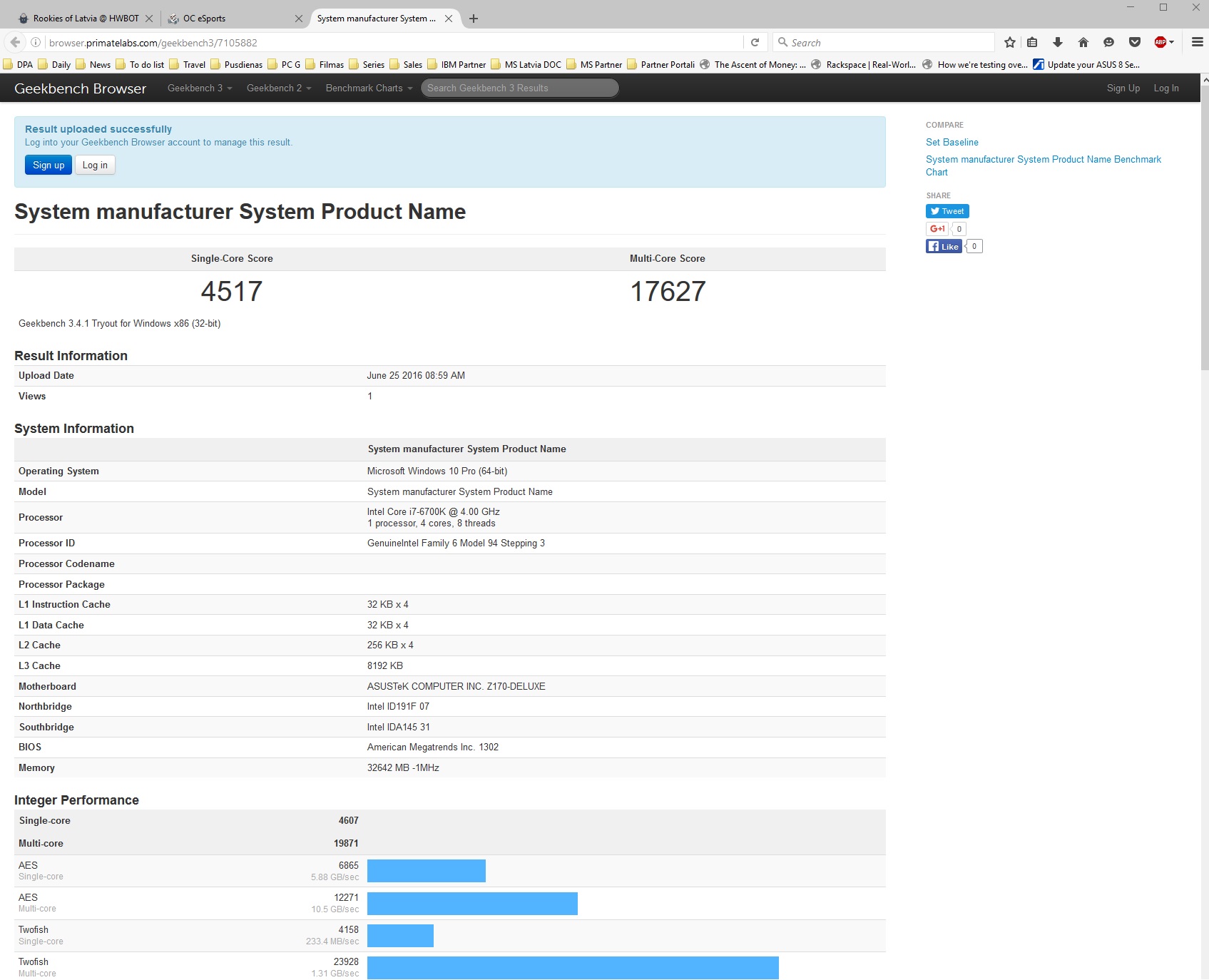Click the ASUSTeK Z170-DELUXE motherboard value

456,686
